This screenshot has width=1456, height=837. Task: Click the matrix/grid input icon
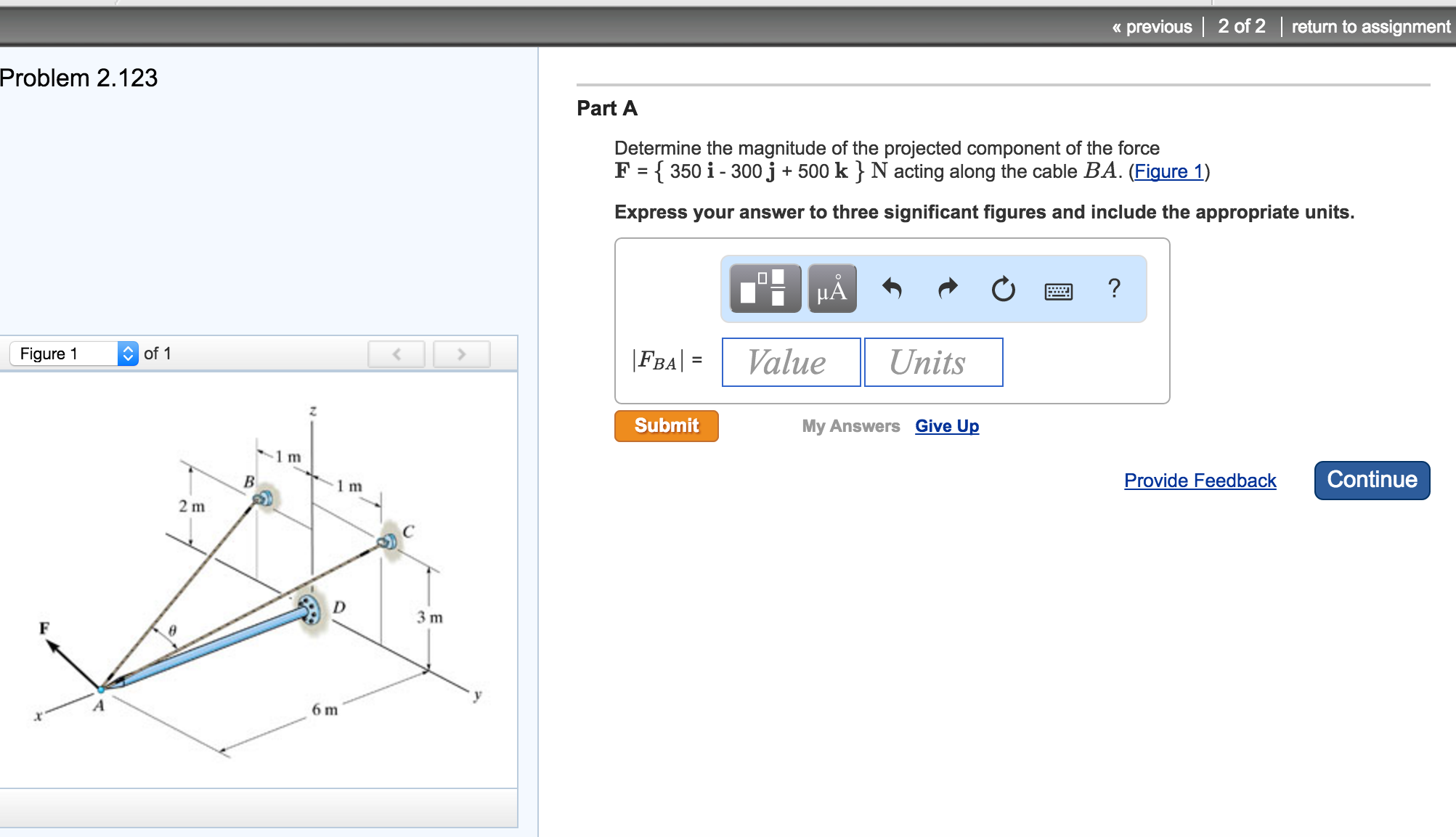click(x=764, y=288)
